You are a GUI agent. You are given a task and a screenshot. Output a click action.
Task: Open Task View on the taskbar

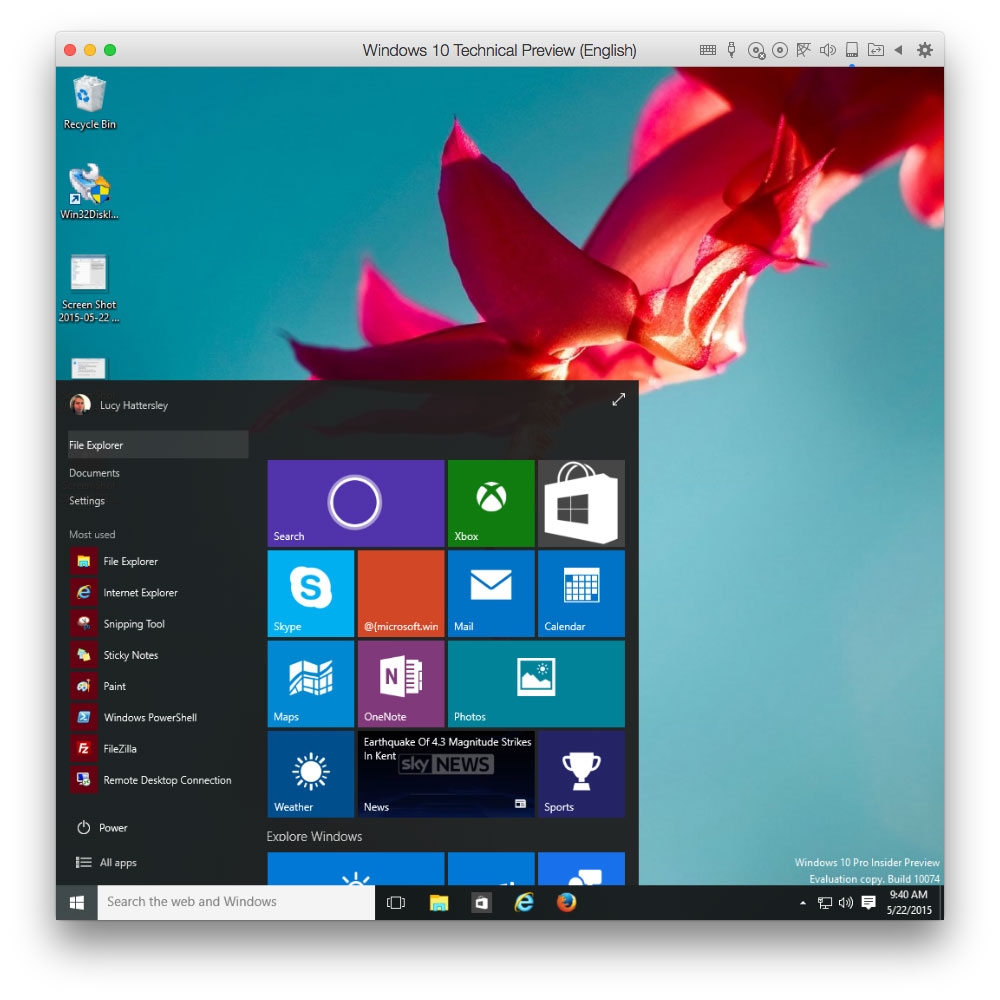[x=396, y=902]
